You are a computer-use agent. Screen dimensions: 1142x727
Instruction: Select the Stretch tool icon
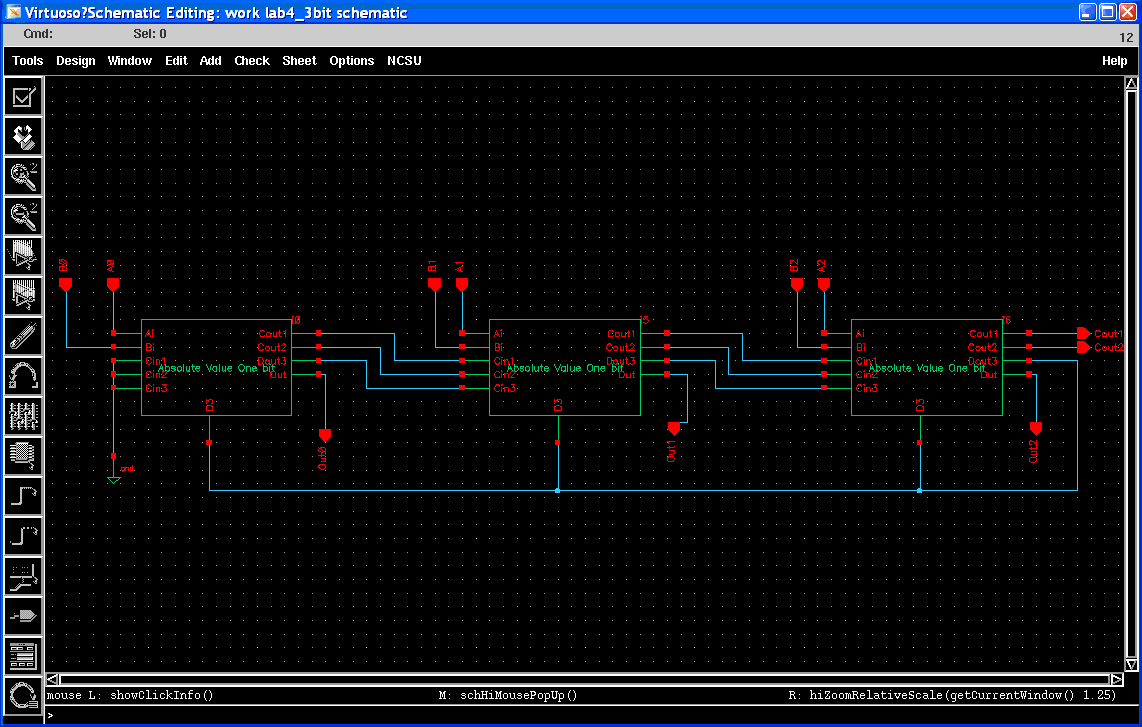(x=23, y=256)
